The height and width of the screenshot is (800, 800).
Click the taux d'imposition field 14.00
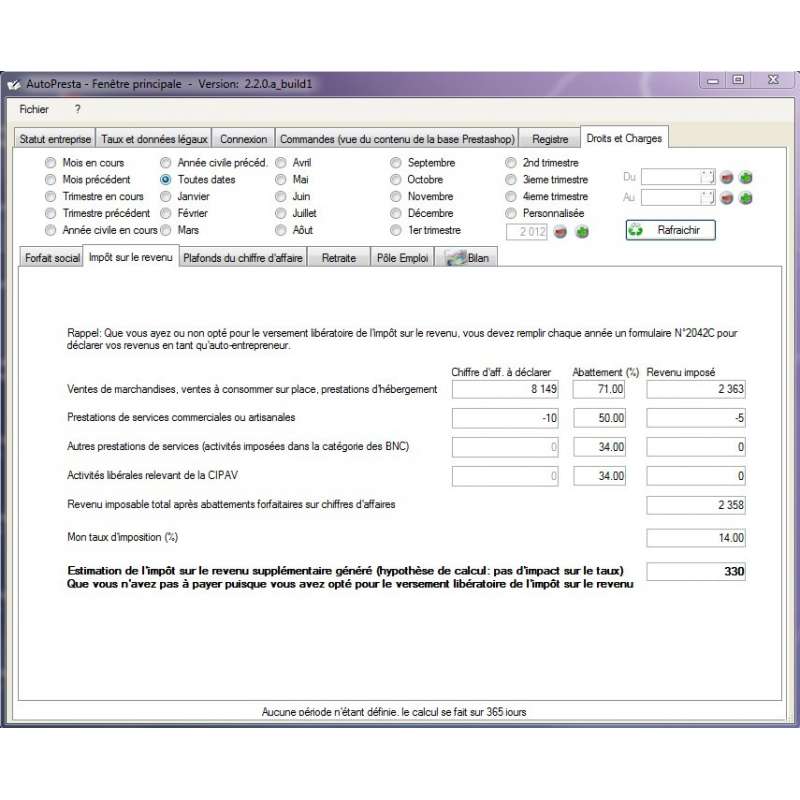pyautogui.click(x=696, y=538)
